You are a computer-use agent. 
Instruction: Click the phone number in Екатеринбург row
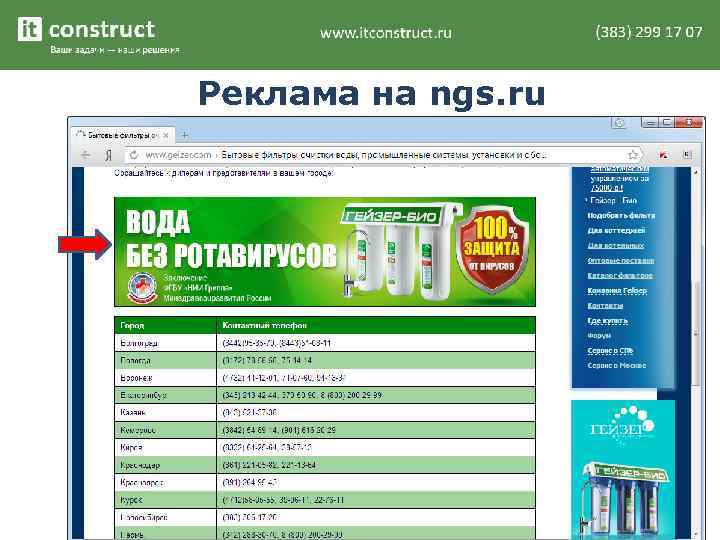point(302,395)
